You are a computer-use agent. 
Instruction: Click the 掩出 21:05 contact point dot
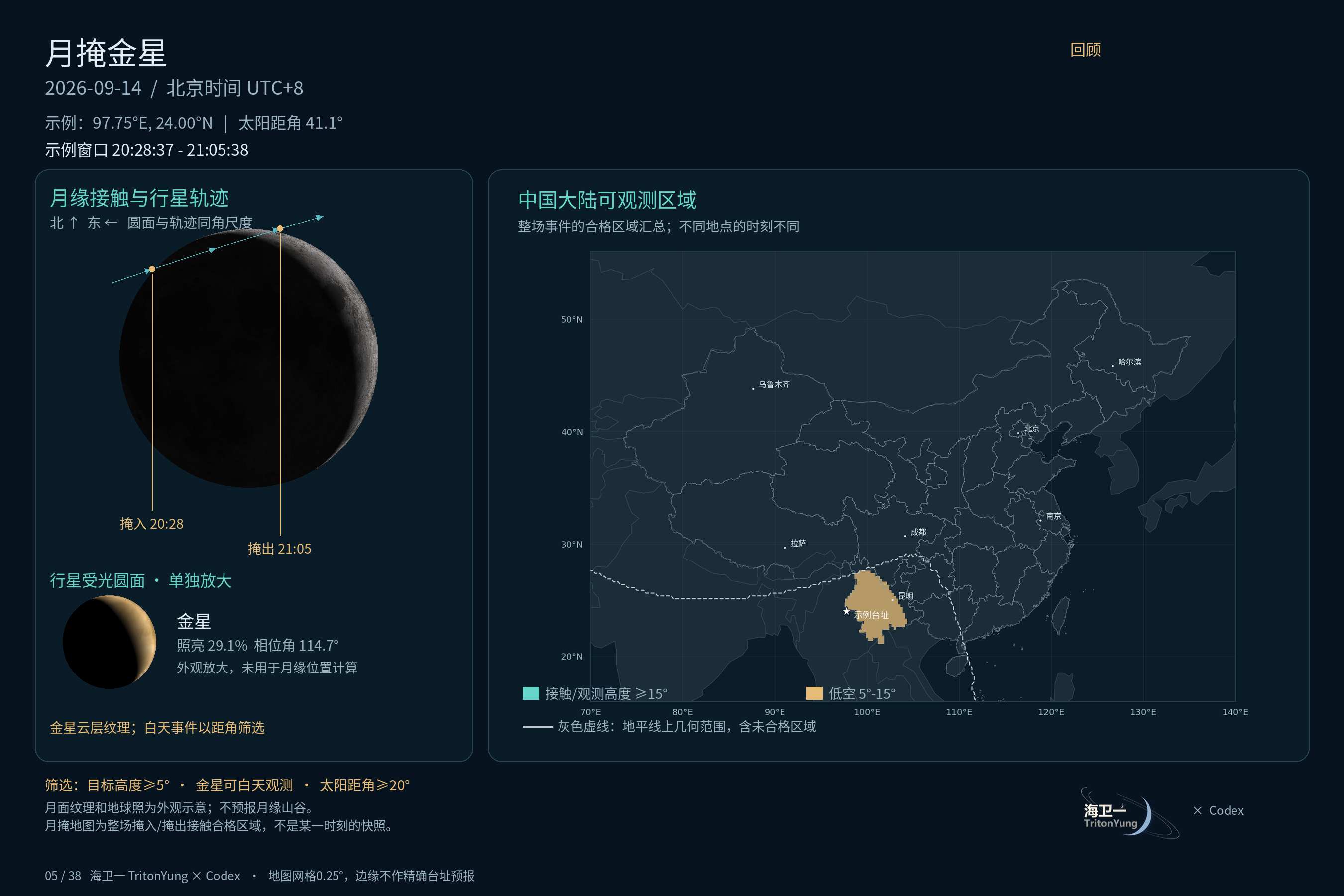(280, 228)
